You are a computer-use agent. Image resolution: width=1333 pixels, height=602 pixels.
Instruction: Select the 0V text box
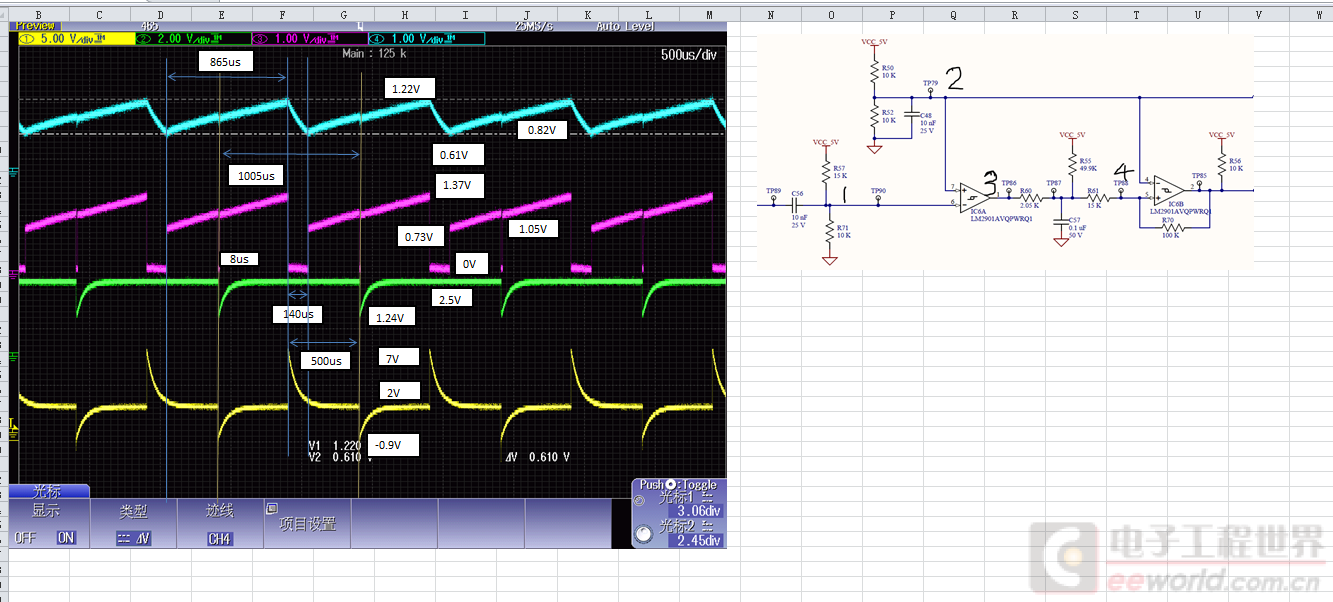pyautogui.click(x=471, y=265)
